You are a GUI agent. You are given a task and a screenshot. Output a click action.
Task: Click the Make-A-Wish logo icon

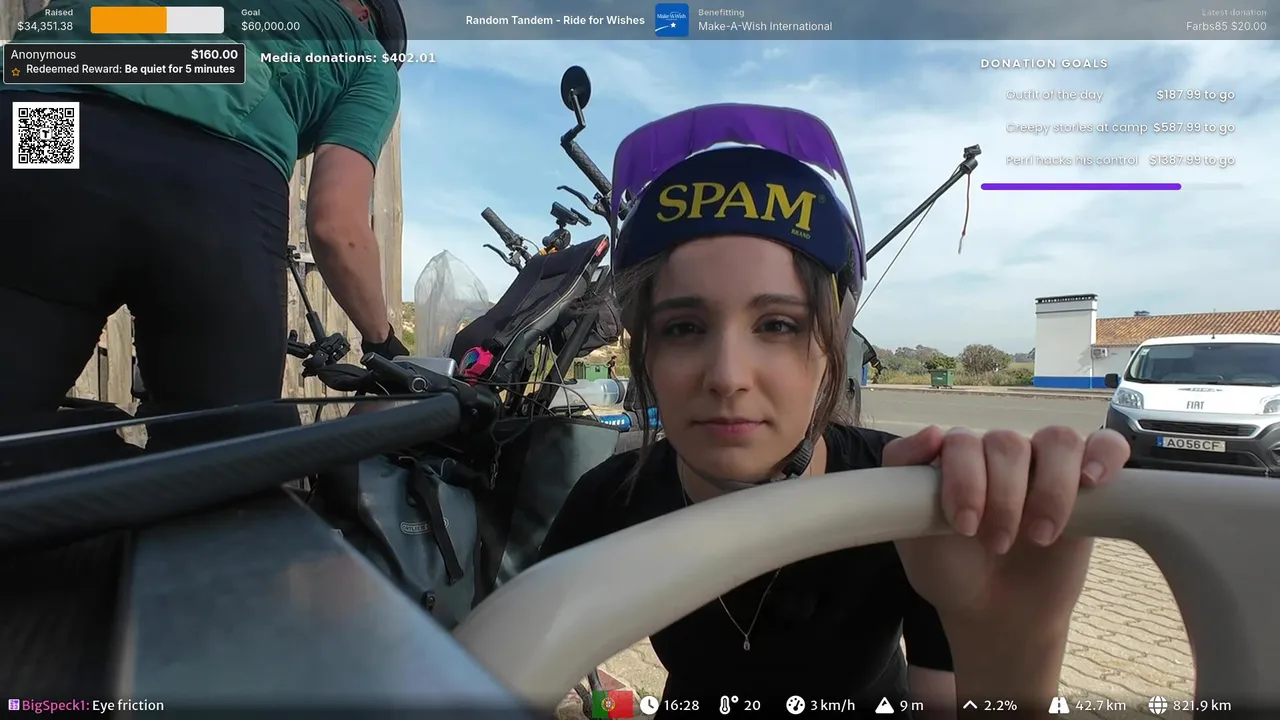coord(671,19)
